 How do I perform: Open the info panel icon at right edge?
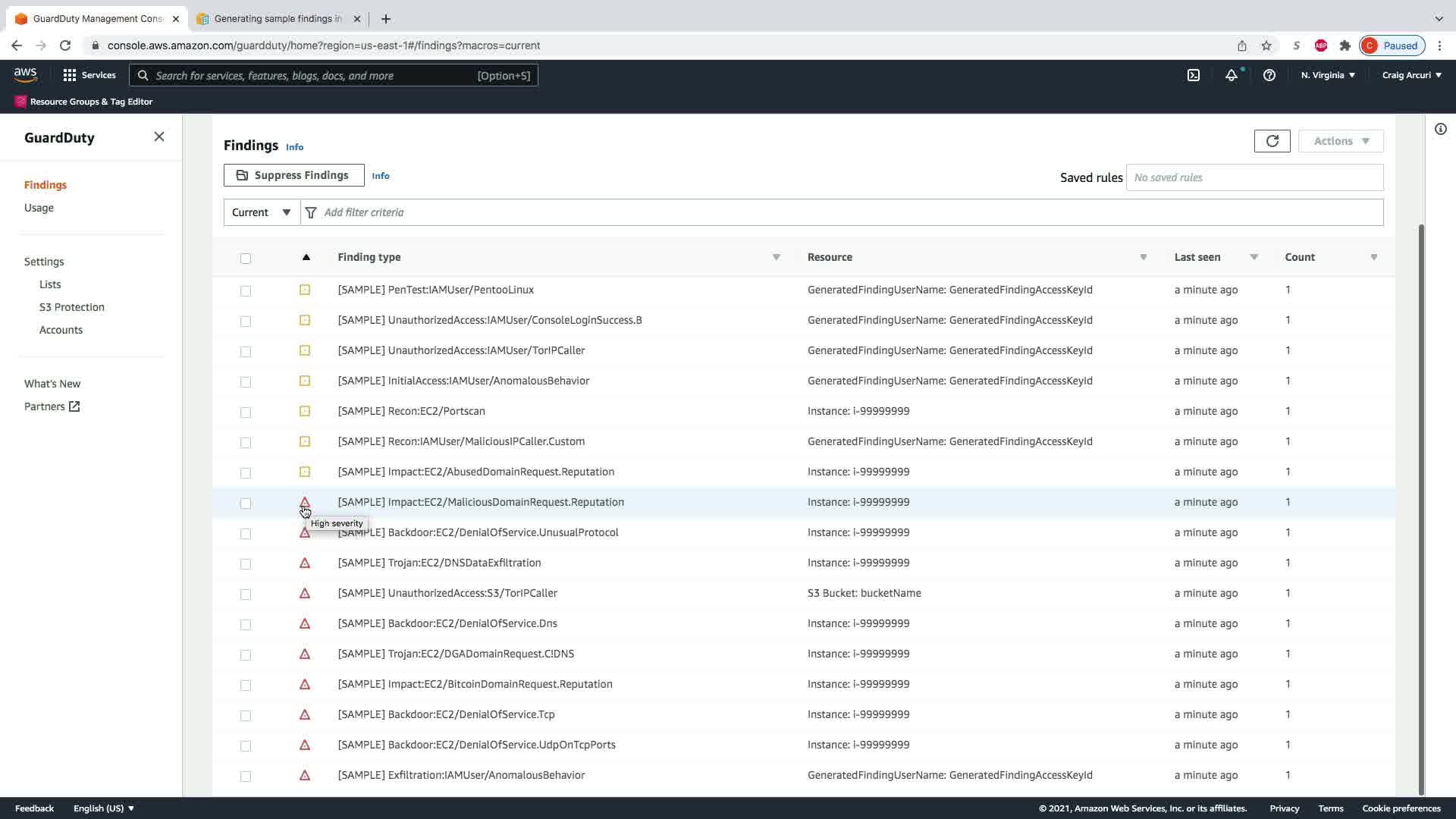1440,129
